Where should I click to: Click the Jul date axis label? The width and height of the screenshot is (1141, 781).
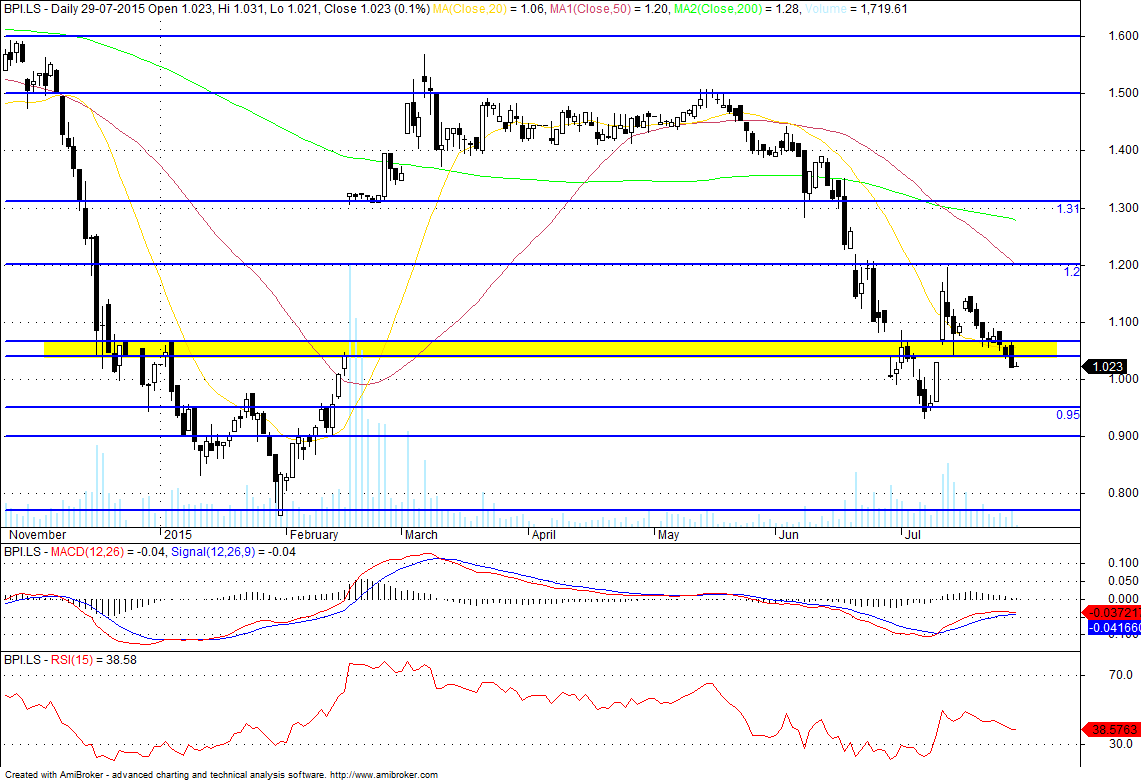click(913, 535)
